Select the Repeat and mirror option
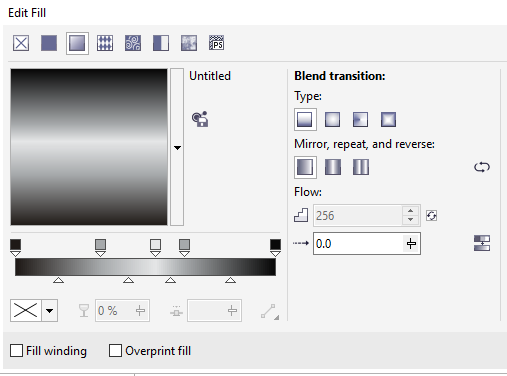 333,167
